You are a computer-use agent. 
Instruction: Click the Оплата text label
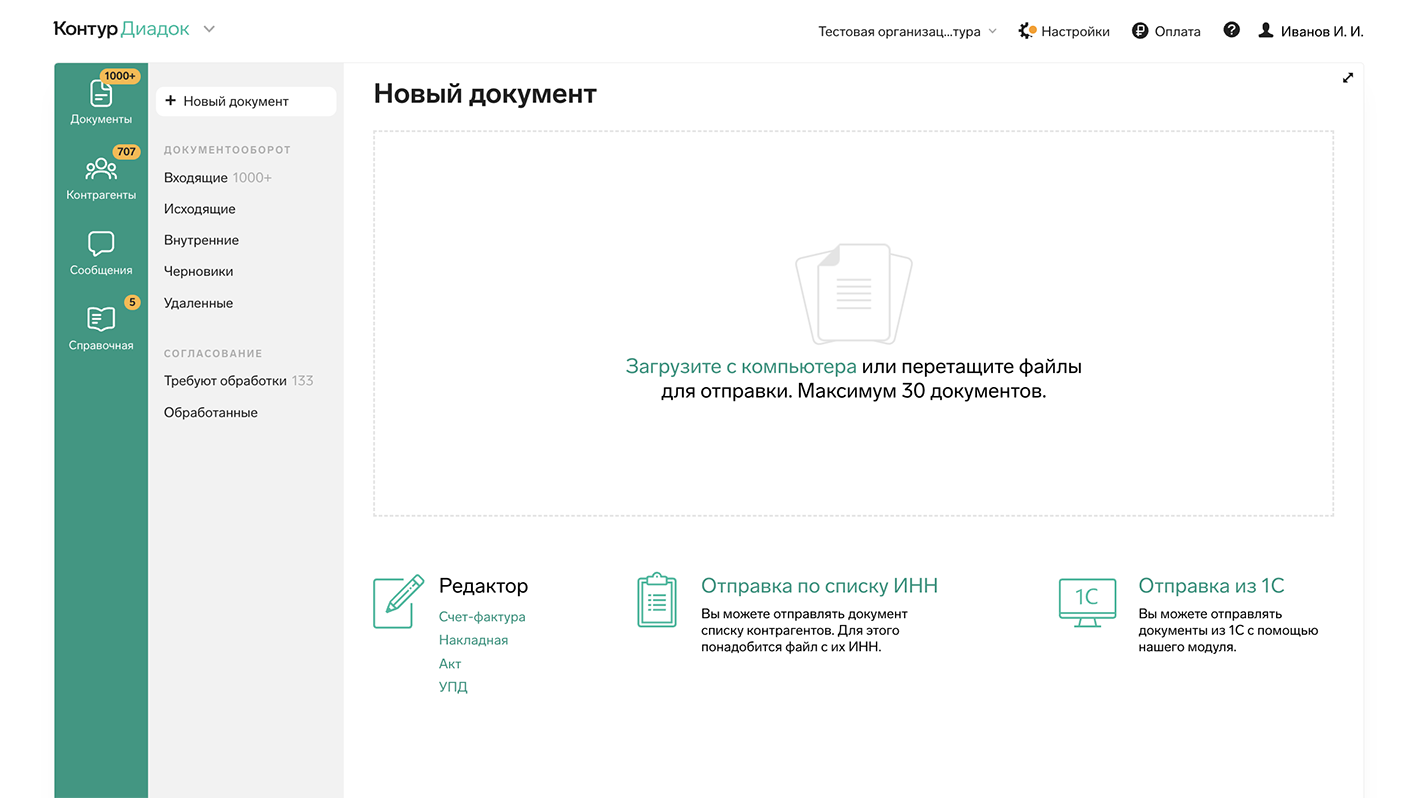[x=1177, y=31]
